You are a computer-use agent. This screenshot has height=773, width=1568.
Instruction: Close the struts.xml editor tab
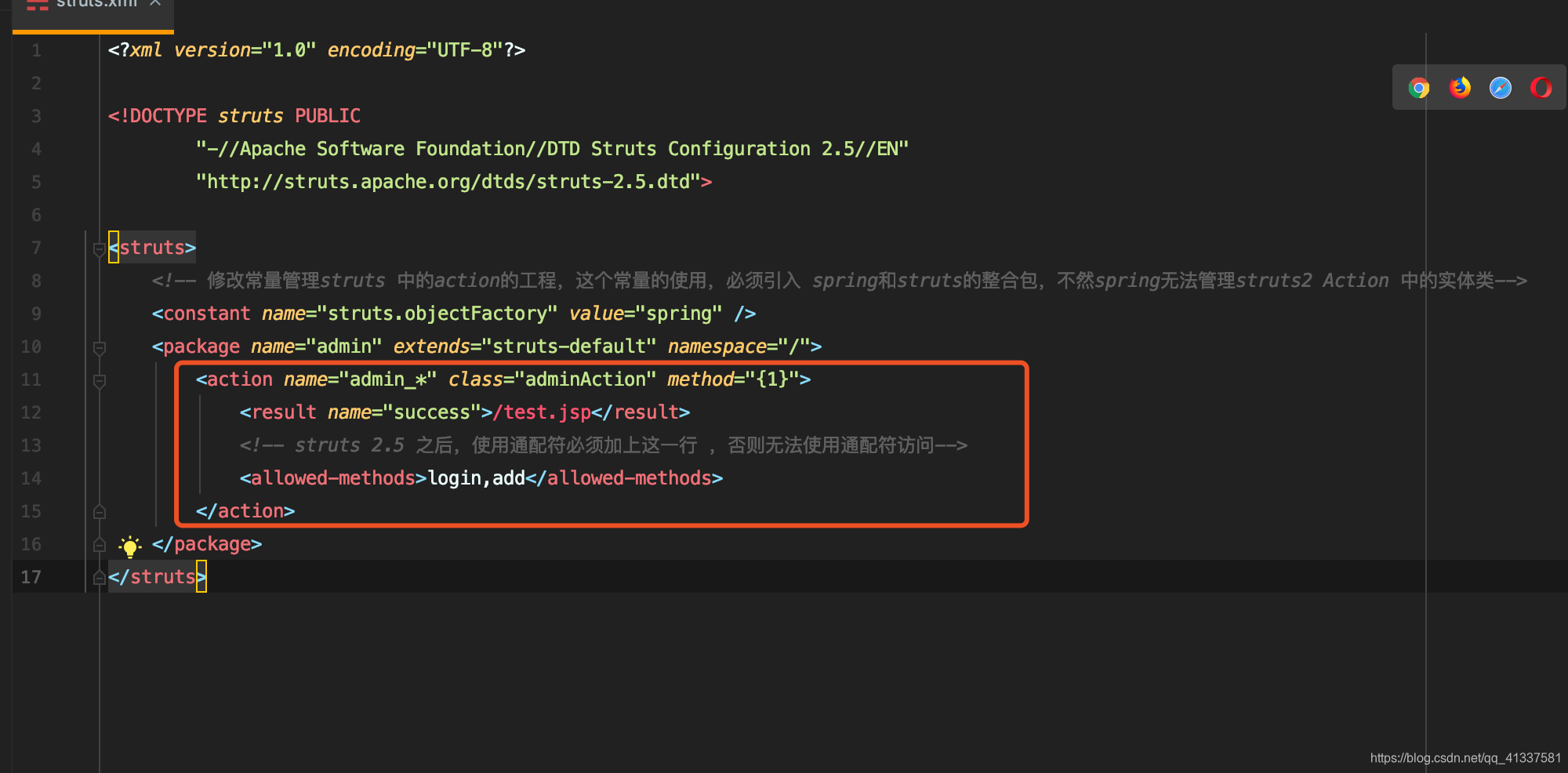tap(155, 3)
